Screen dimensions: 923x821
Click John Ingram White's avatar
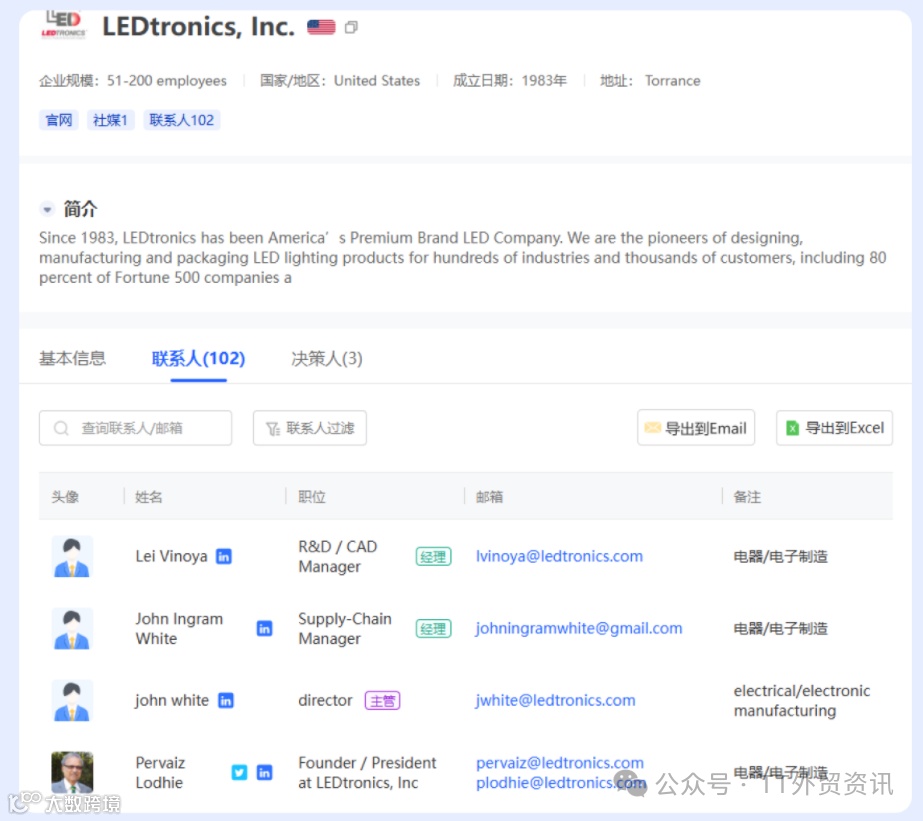pos(72,629)
